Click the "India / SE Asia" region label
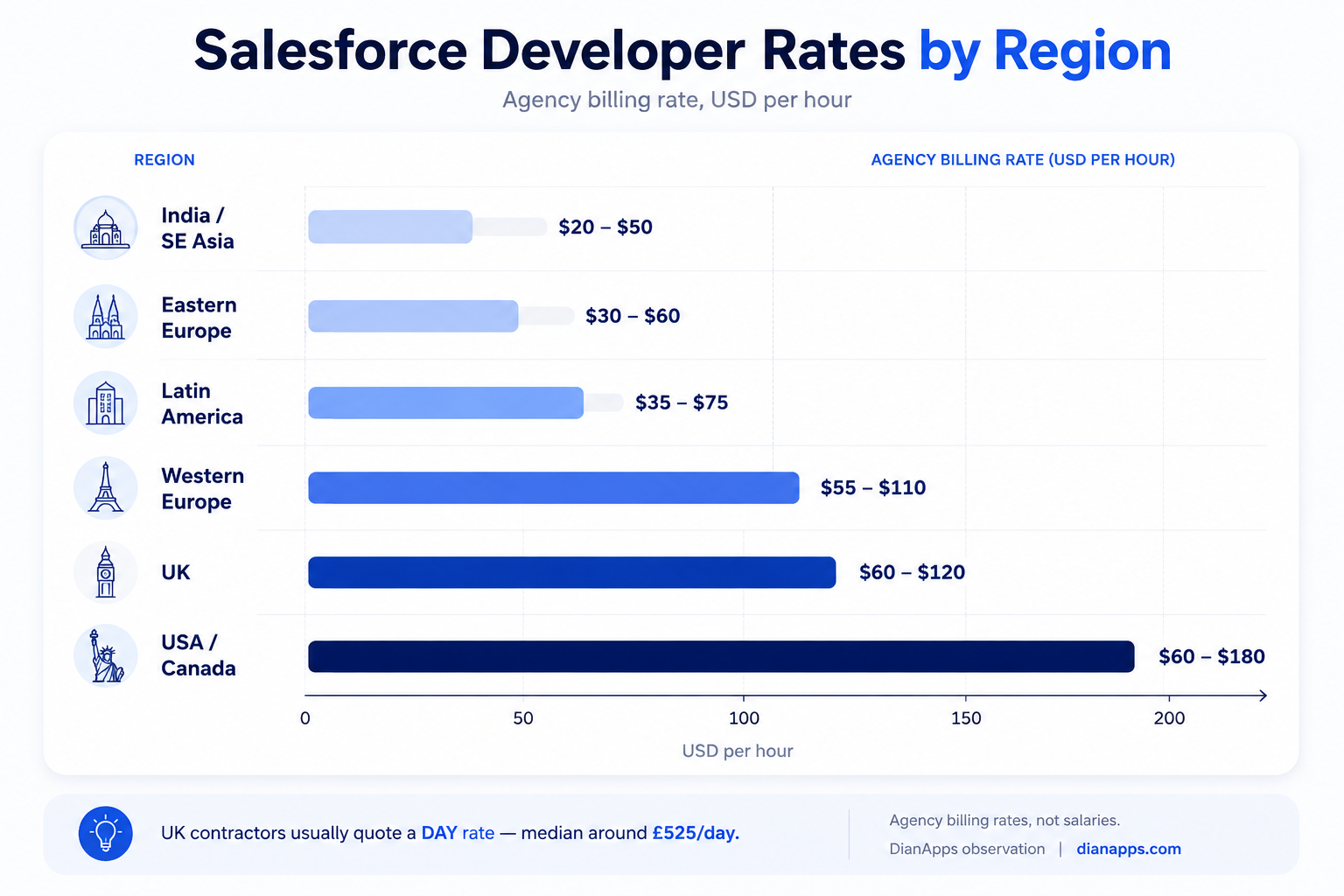 pyautogui.click(x=198, y=228)
